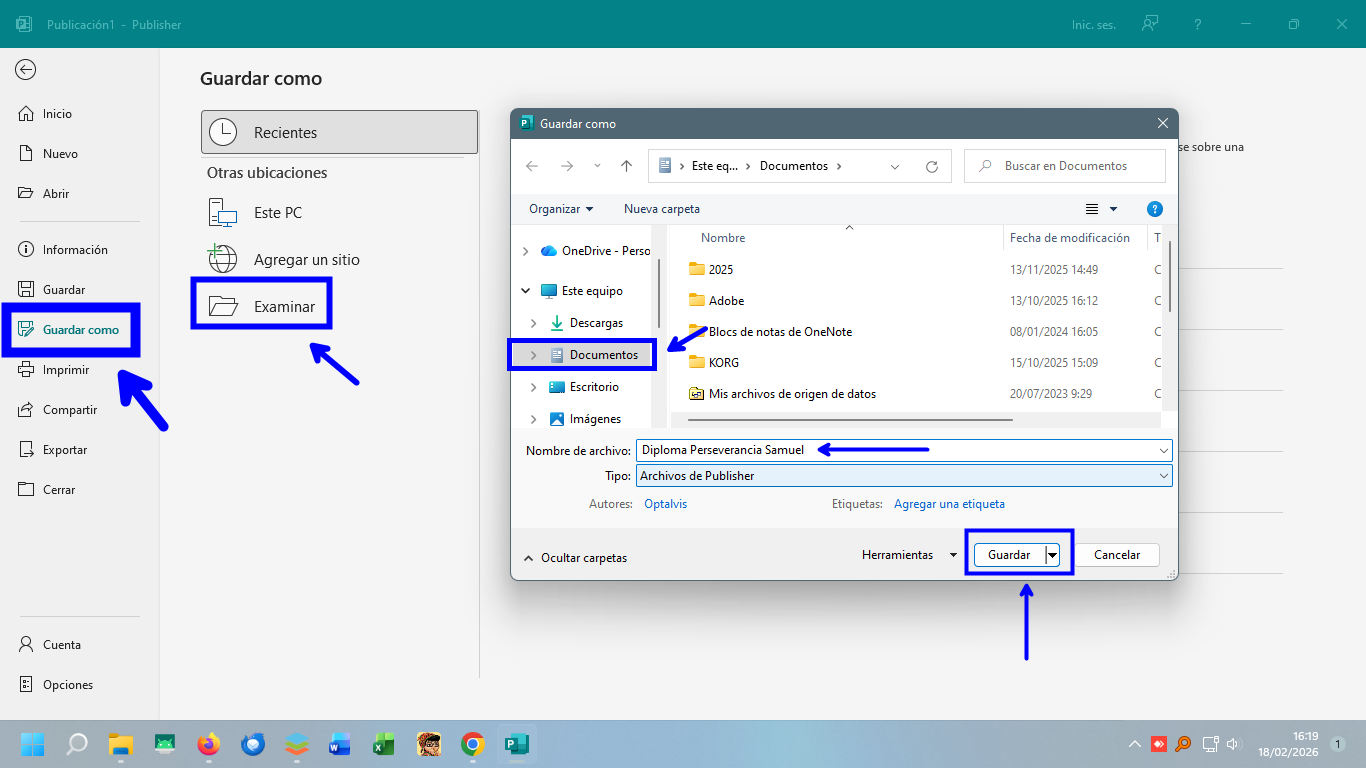Click the Guardar button in dialog

(x=1008, y=555)
